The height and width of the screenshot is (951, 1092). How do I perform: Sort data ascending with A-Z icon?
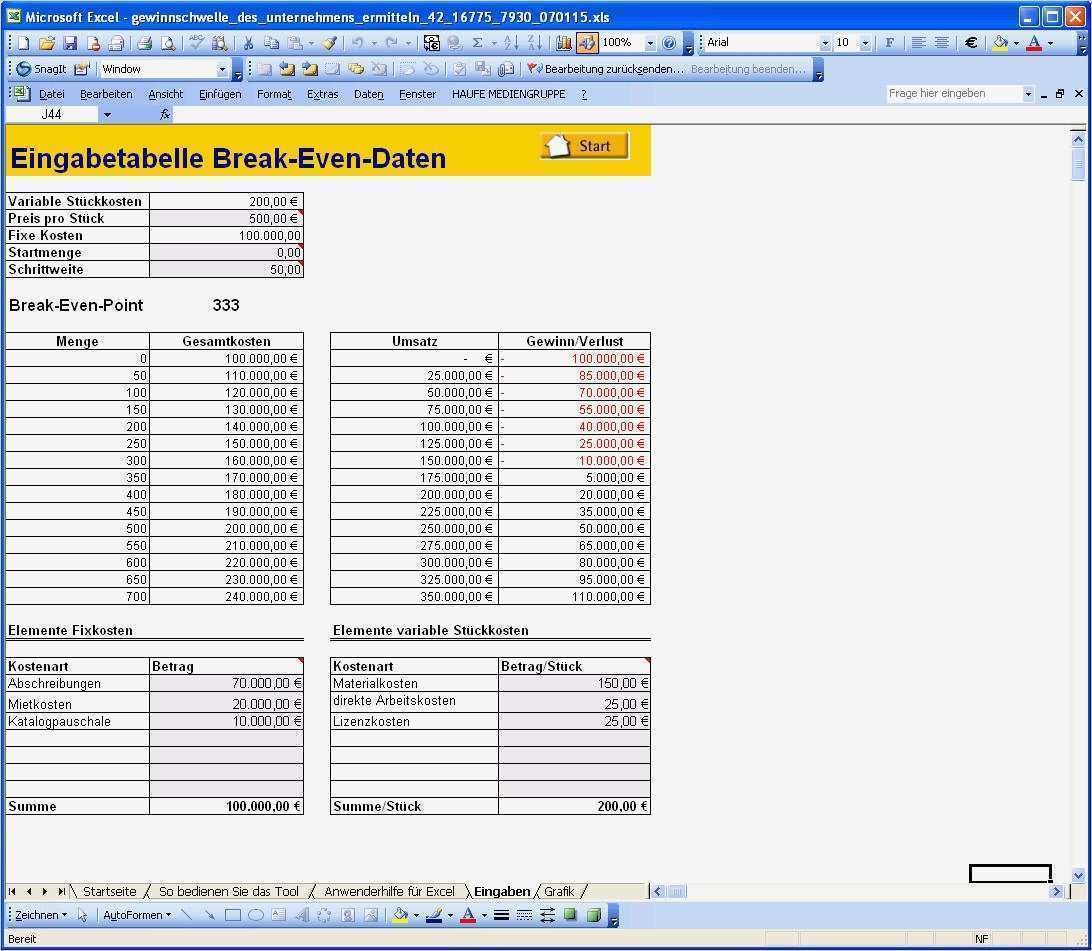coord(511,43)
